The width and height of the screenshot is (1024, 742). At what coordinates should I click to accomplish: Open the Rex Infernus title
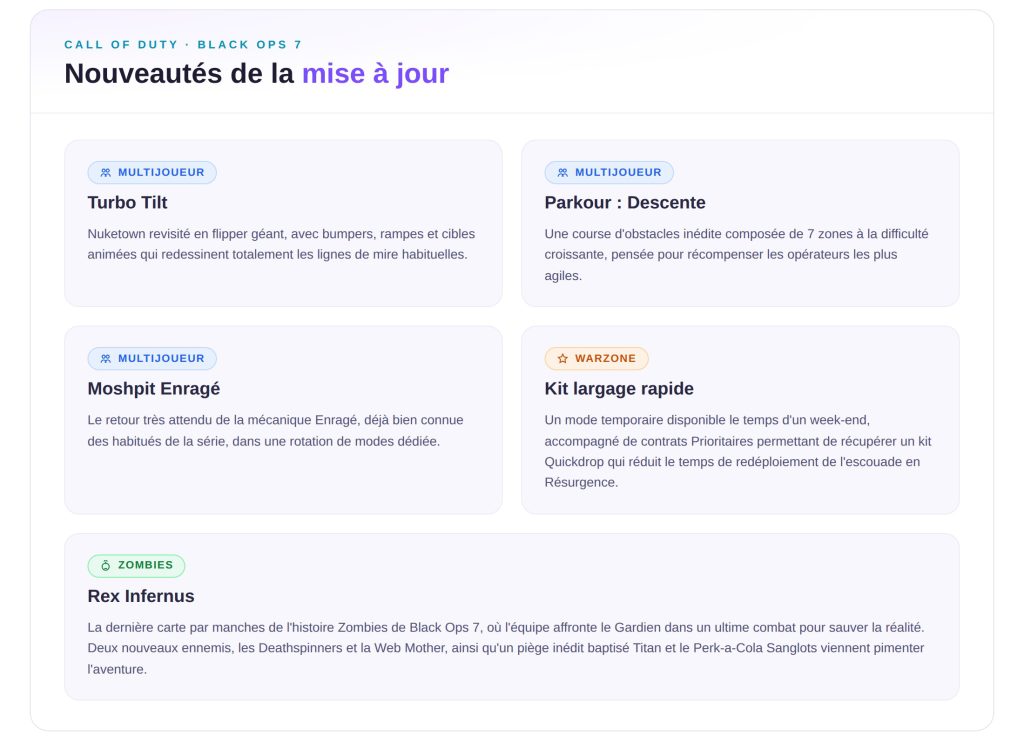[x=141, y=596]
